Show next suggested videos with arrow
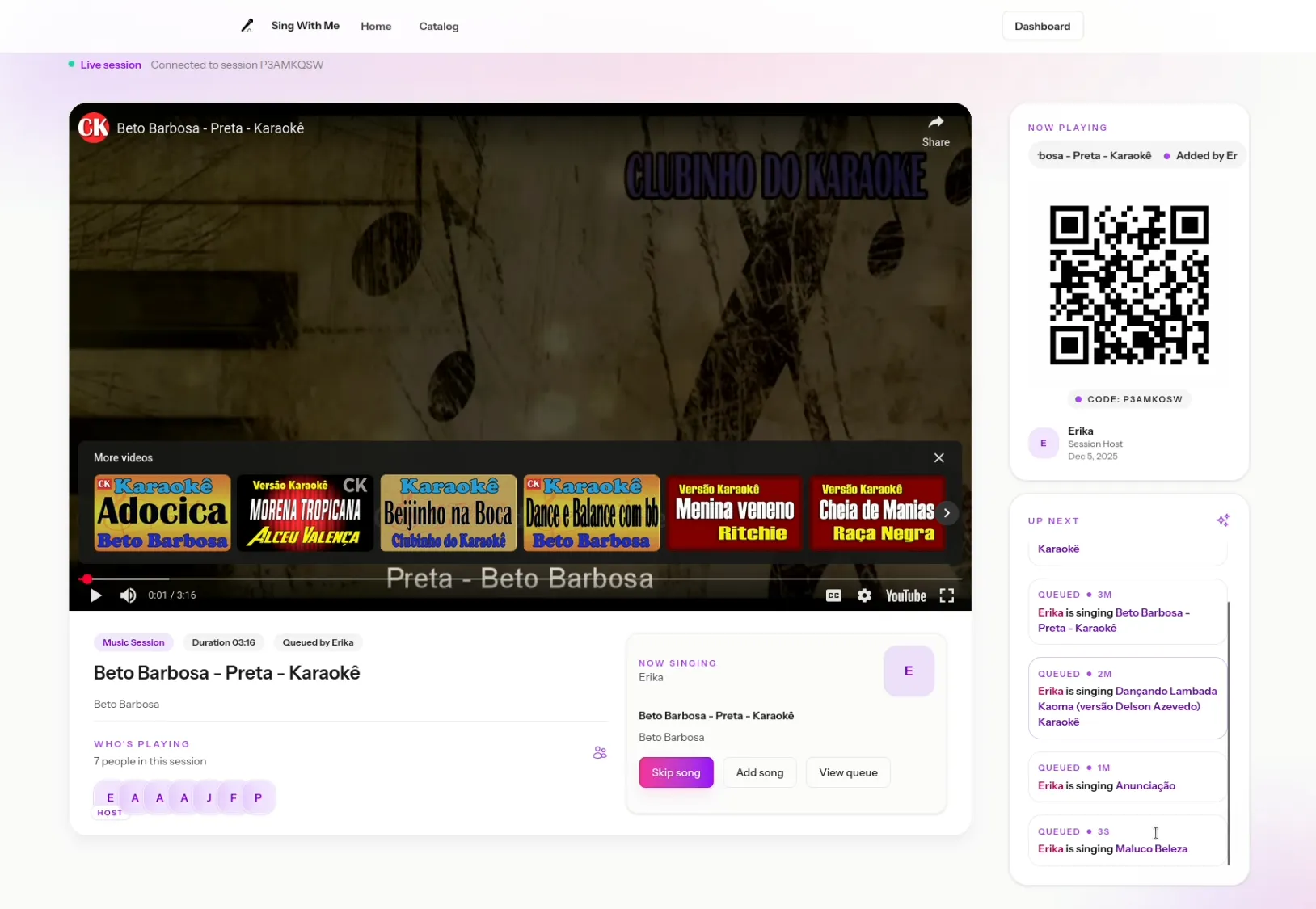Screen dimensions: 1316x909 (947, 513)
